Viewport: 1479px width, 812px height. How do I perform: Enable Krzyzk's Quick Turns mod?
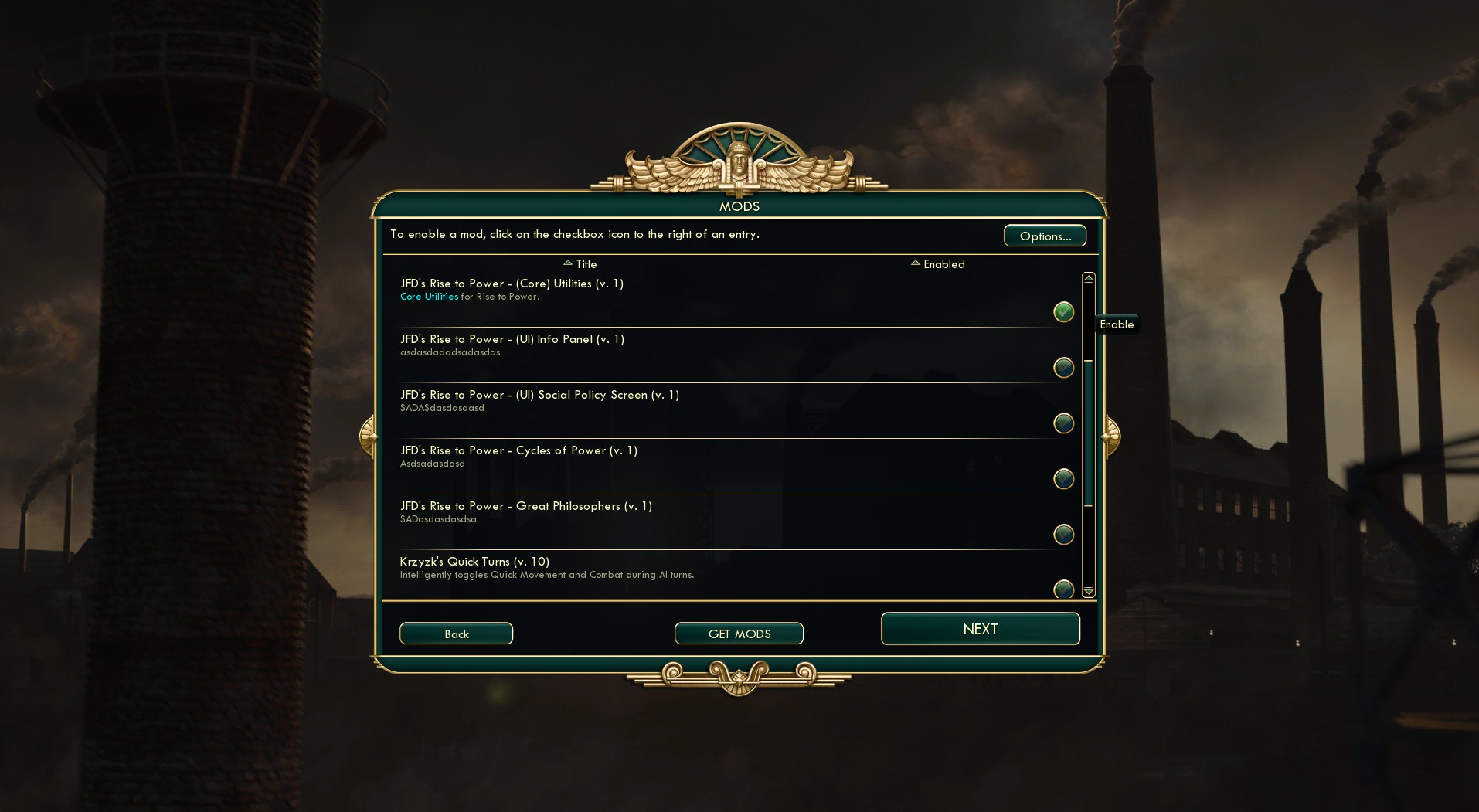[1063, 589]
